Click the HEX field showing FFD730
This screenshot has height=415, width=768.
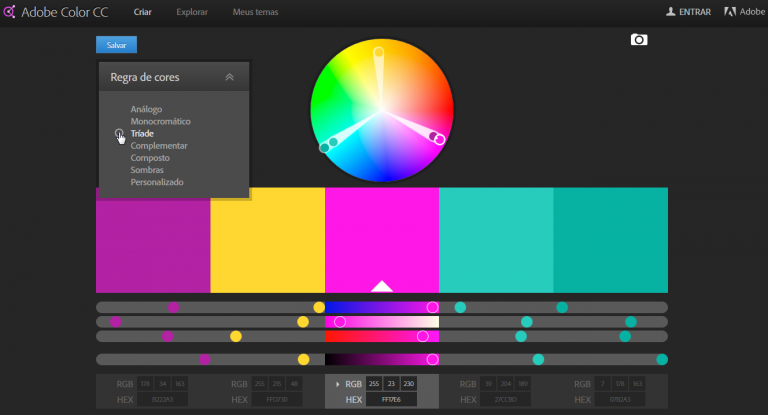(x=277, y=399)
